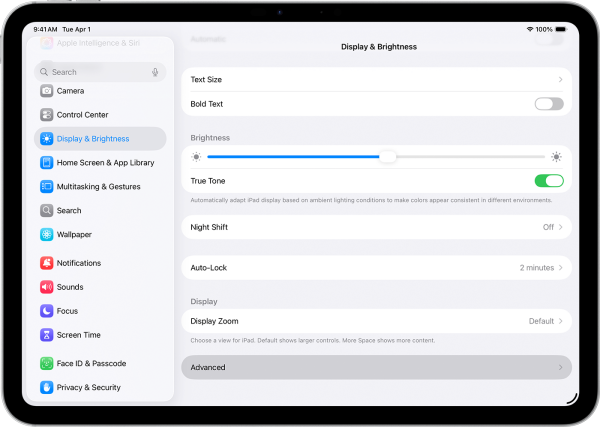Change Display Zoom Default value
Viewport: 600px width, 427px height.
(541, 321)
